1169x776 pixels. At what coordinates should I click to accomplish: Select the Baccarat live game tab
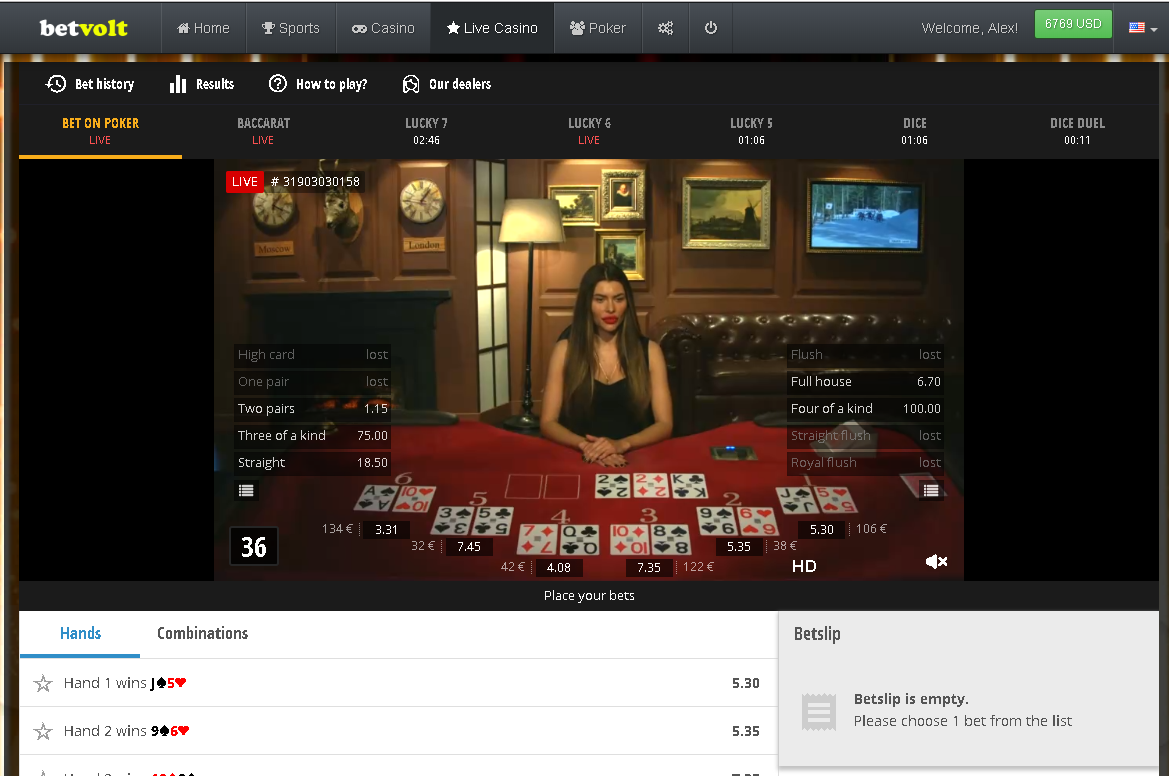click(x=263, y=131)
